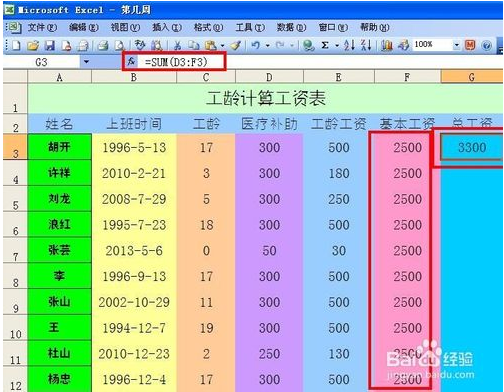Select medical subsidy cell showing 50

click(x=269, y=250)
